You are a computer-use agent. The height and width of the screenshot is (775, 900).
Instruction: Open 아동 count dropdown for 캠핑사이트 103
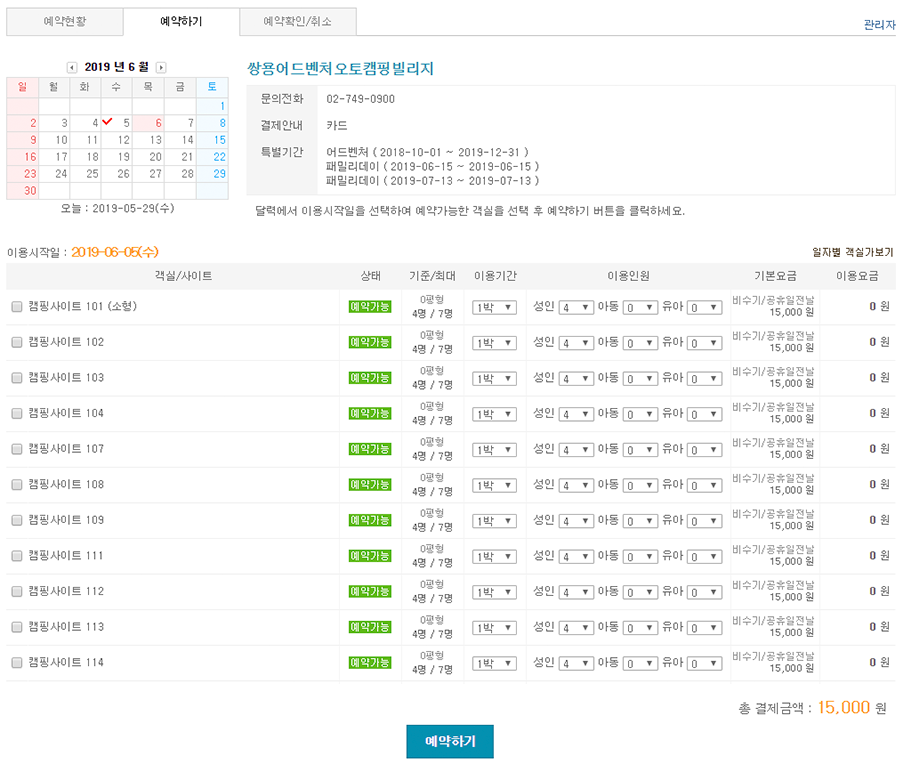640,379
